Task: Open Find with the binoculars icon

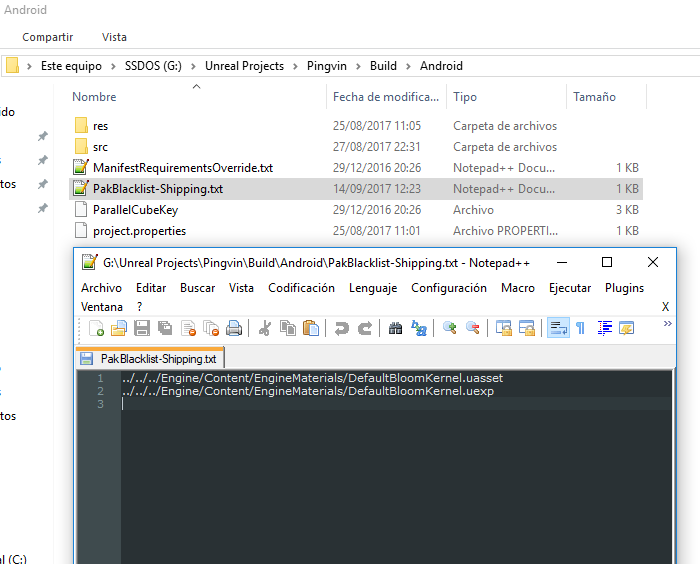Action: point(395,328)
